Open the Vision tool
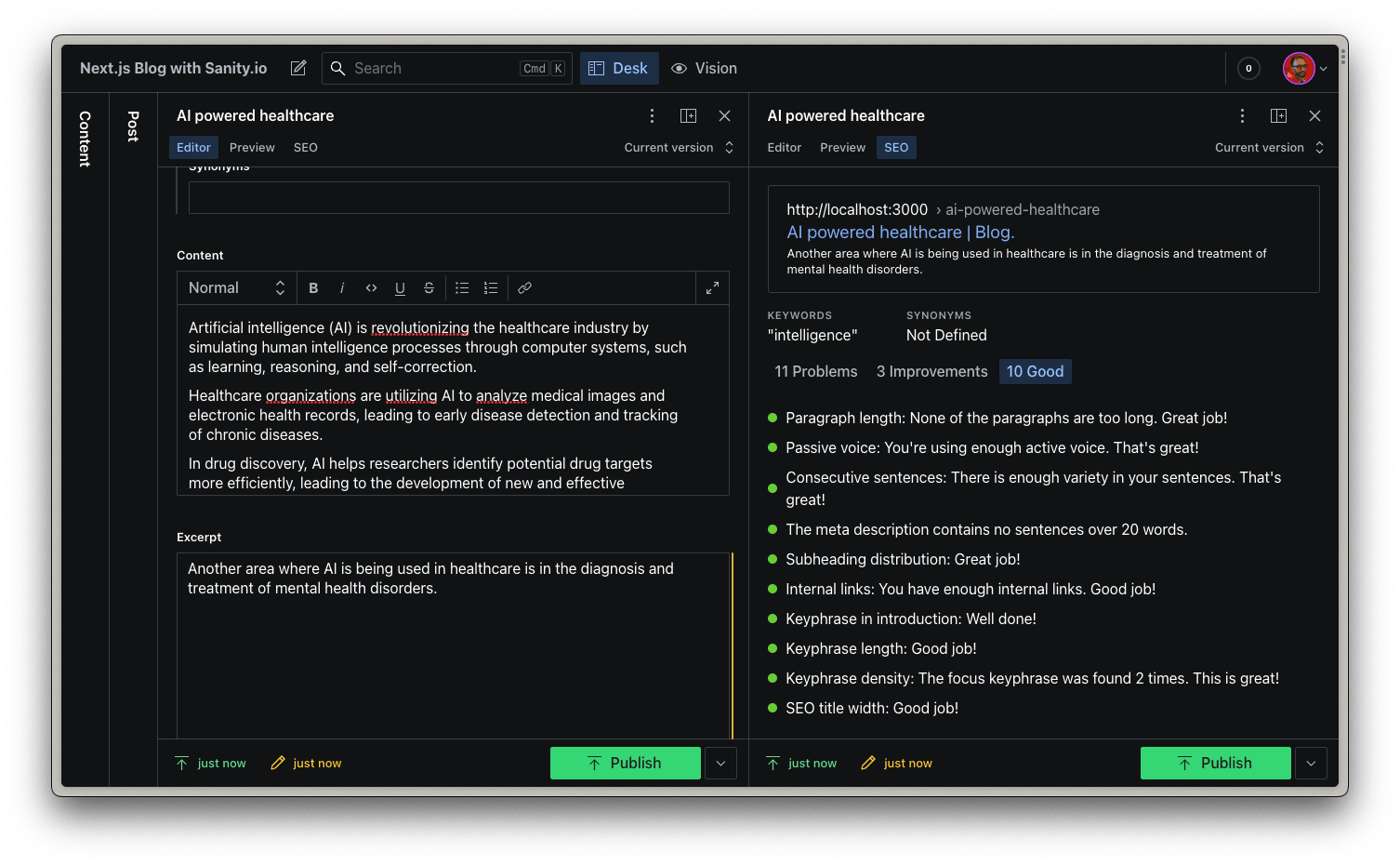Screen dimensions: 1400x865 click(705, 68)
